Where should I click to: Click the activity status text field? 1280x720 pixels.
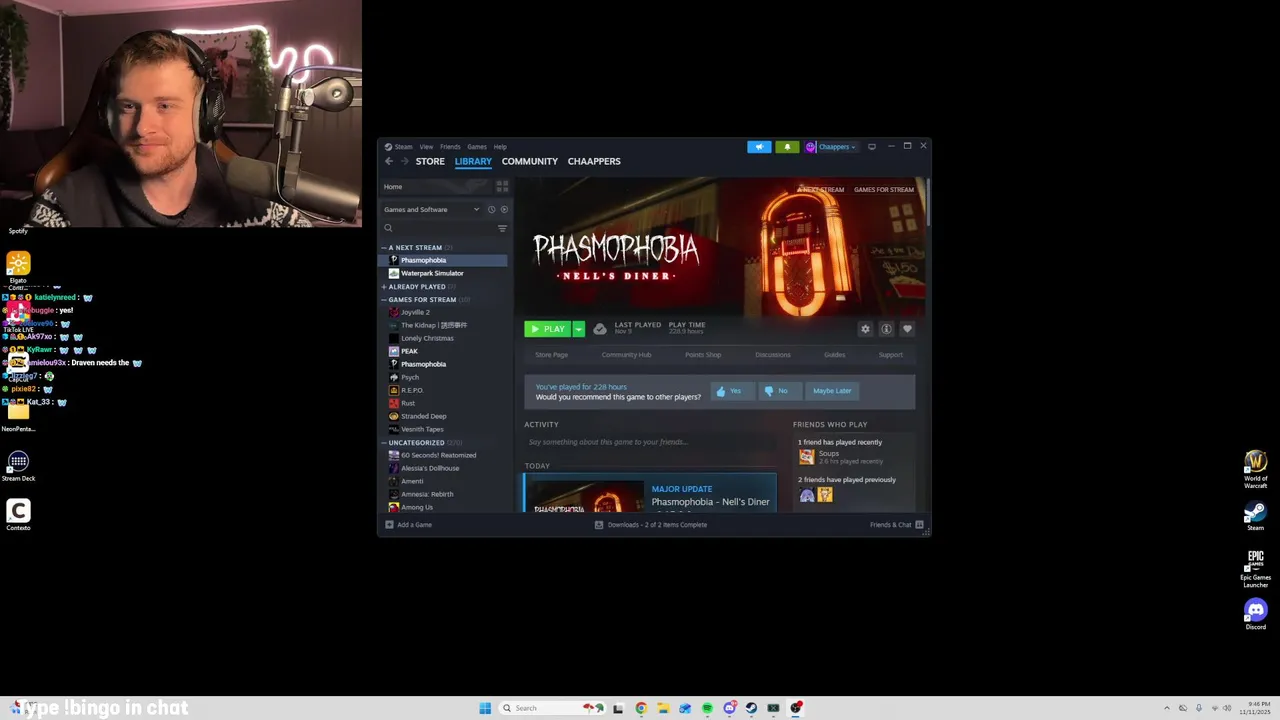(x=650, y=442)
